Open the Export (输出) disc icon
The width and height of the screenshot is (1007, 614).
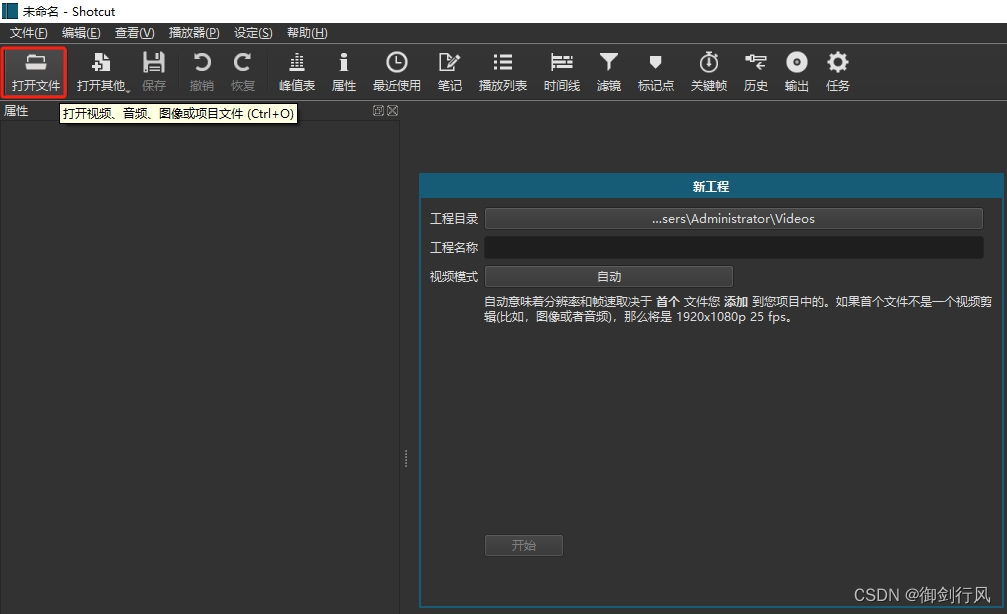[796, 71]
